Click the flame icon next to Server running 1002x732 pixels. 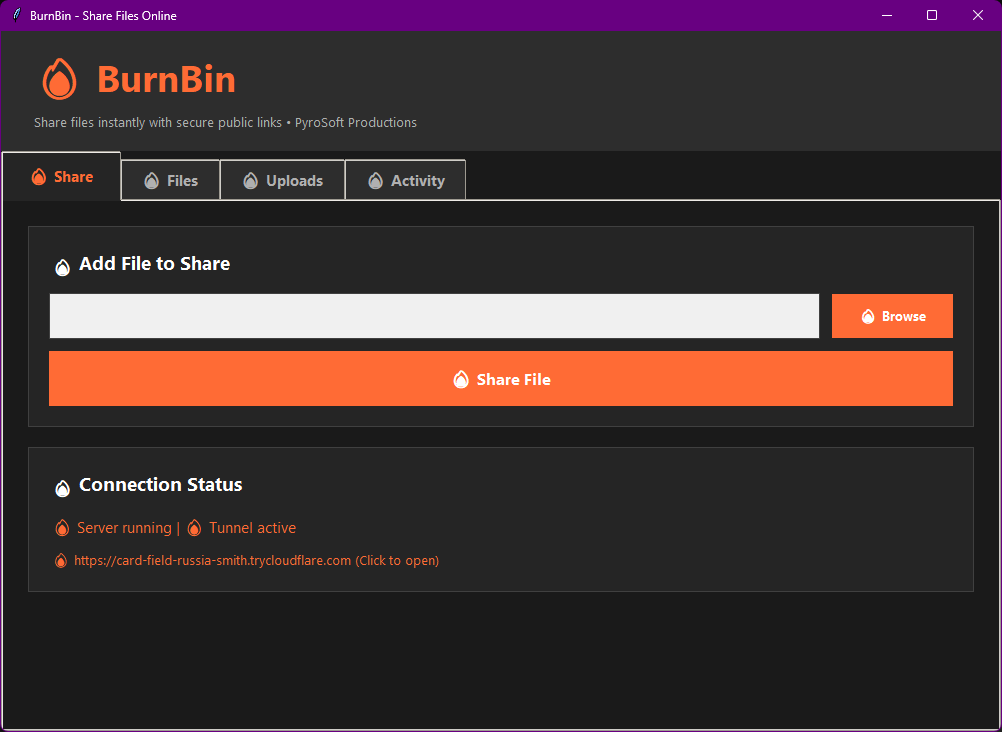click(x=62, y=528)
